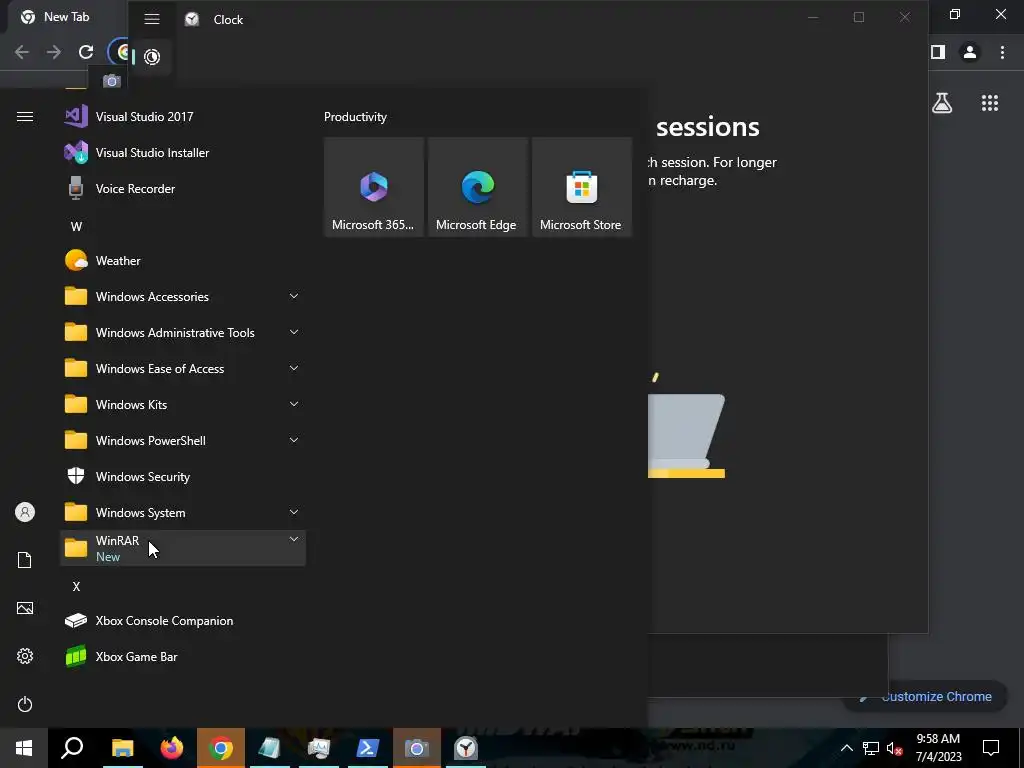Viewport: 1024px width, 768px height.
Task: Open system monitor icon on taskbar
Action: [319, 748]
